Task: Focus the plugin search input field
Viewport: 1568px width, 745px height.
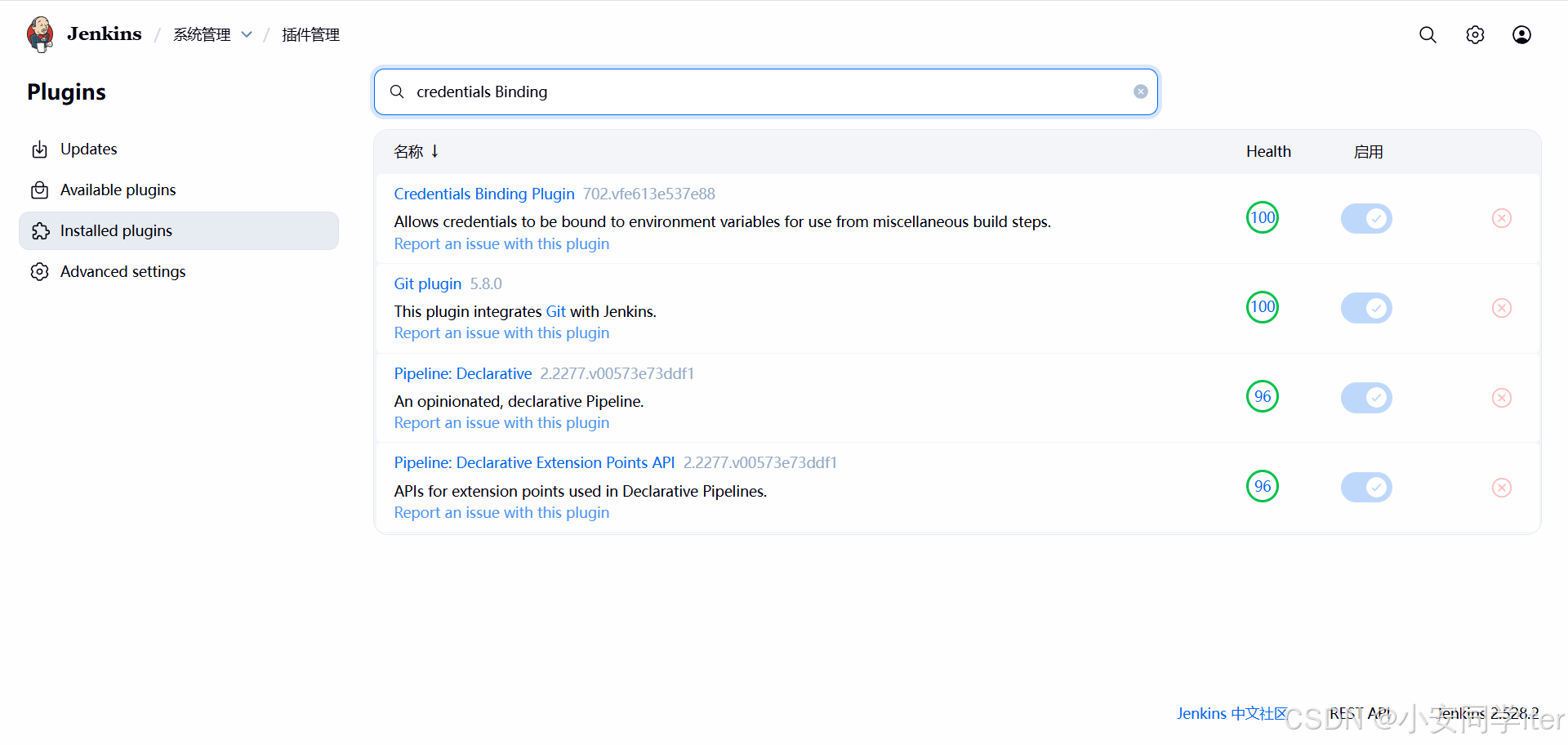Action: [x=766, y=91]
